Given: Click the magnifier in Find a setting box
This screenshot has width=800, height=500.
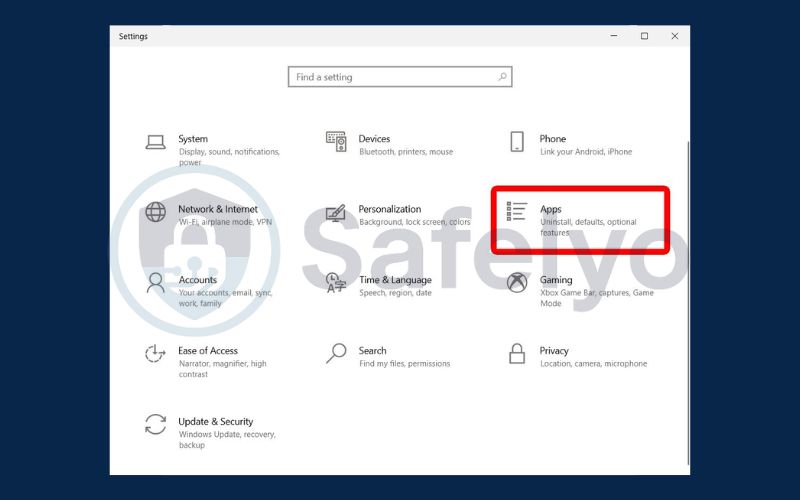Looking at the screenshot, I should click(503, 77).
